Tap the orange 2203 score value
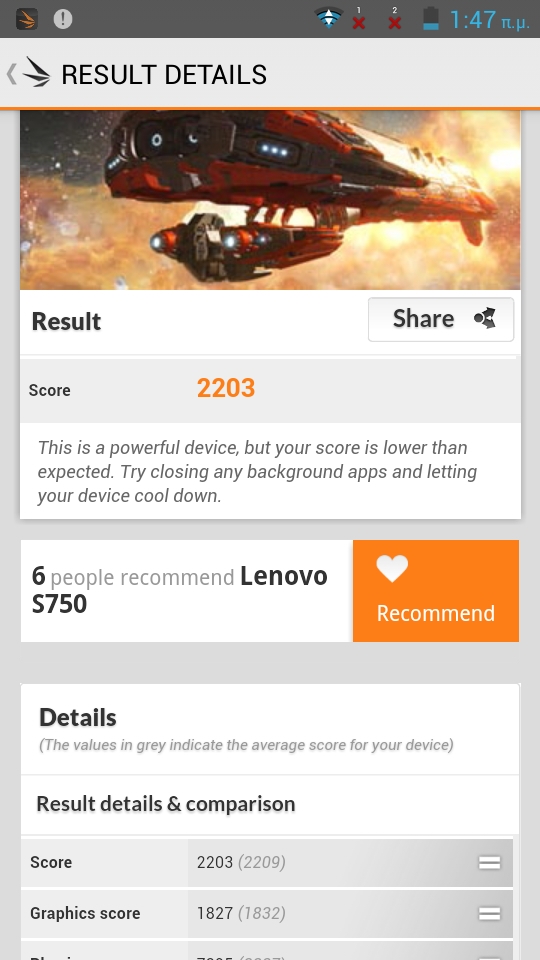 click(226, 388)
